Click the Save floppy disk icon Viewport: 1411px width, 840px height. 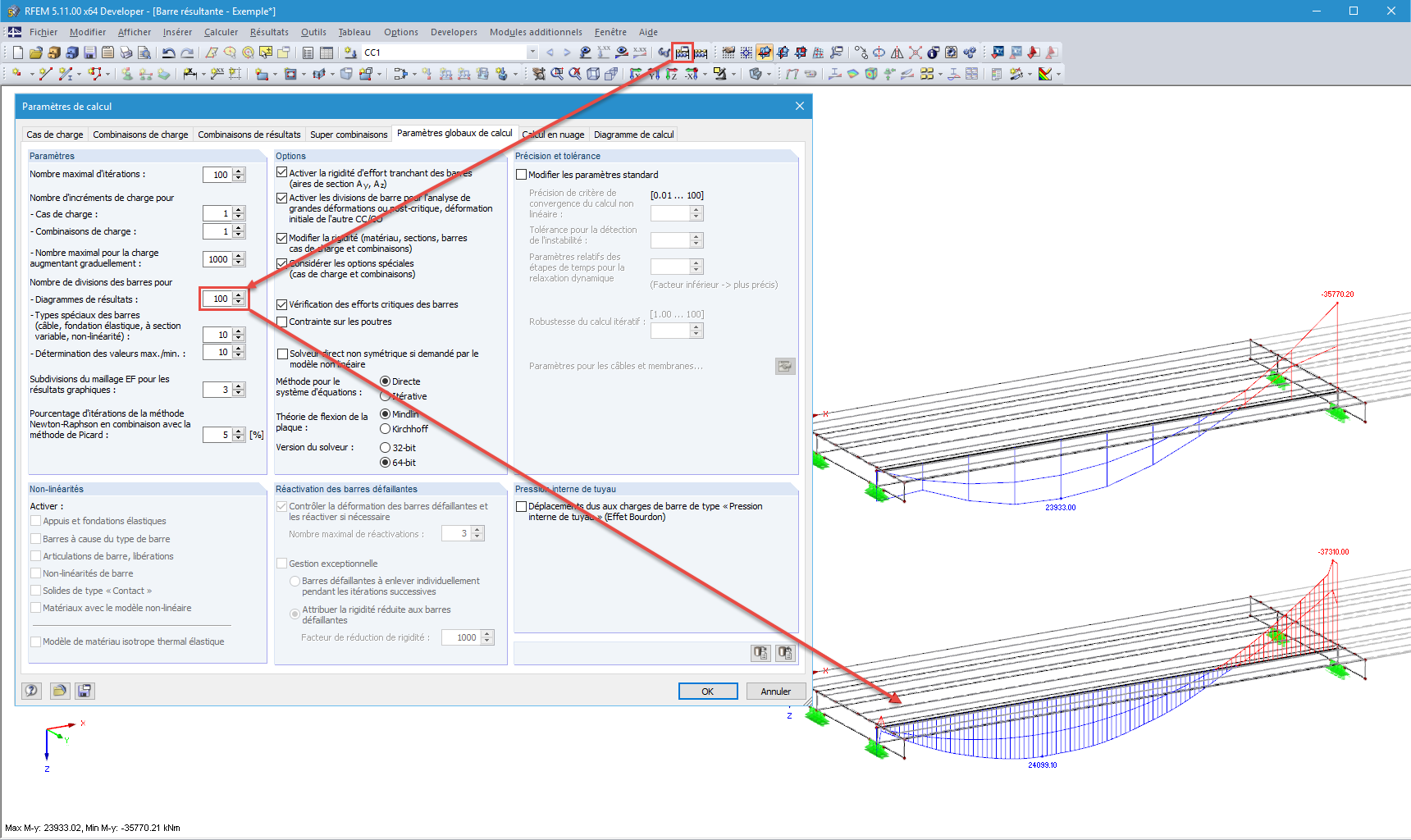(x=90, y=52)
